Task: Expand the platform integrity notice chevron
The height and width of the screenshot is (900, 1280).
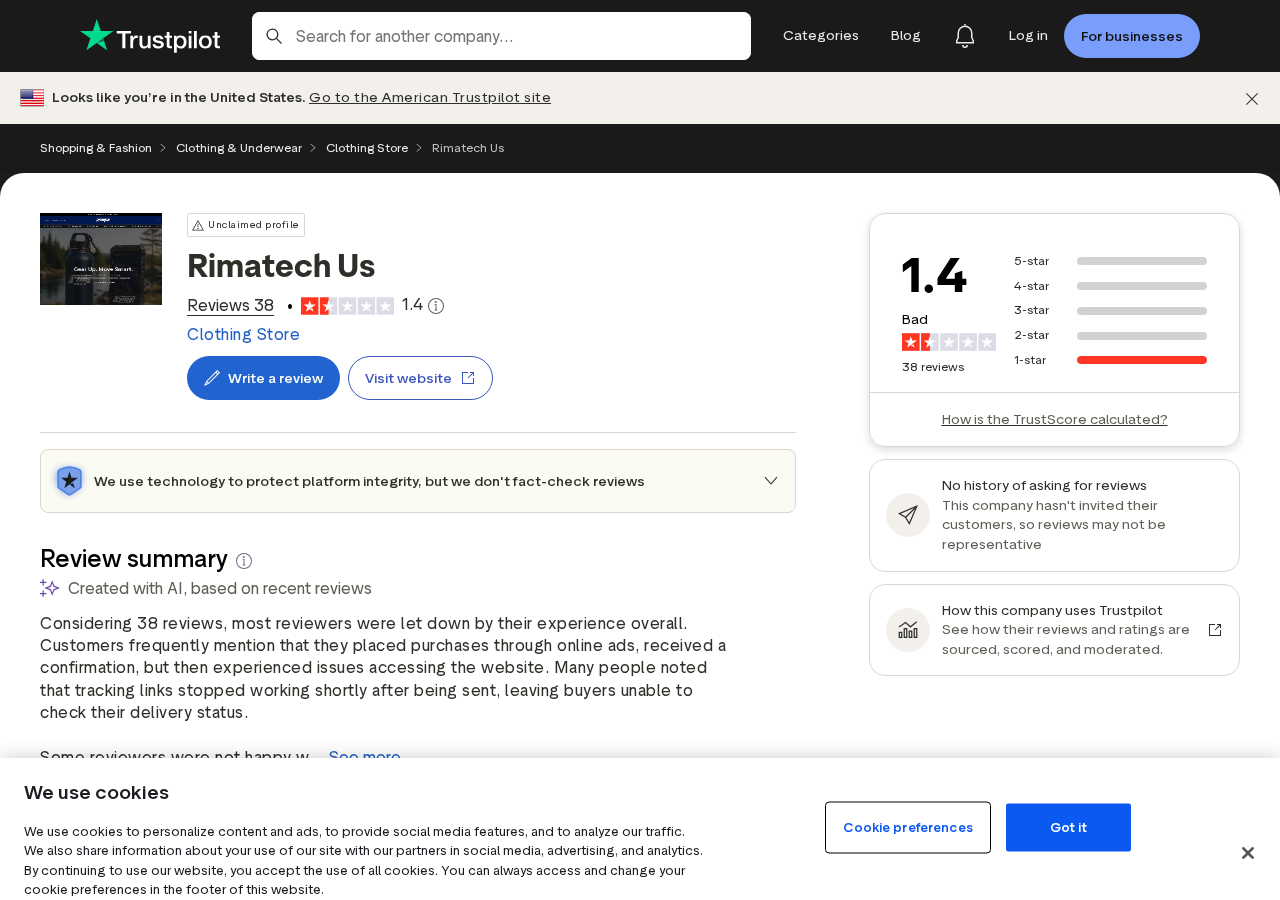Action: [771, 481]
